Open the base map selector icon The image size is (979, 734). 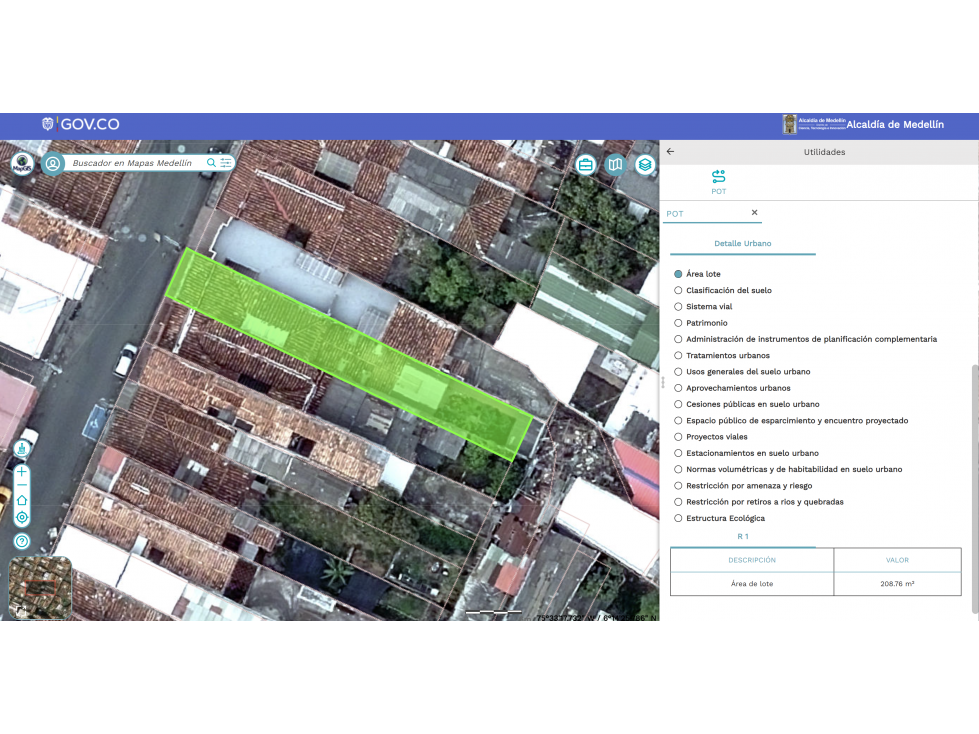coord(615,165)
